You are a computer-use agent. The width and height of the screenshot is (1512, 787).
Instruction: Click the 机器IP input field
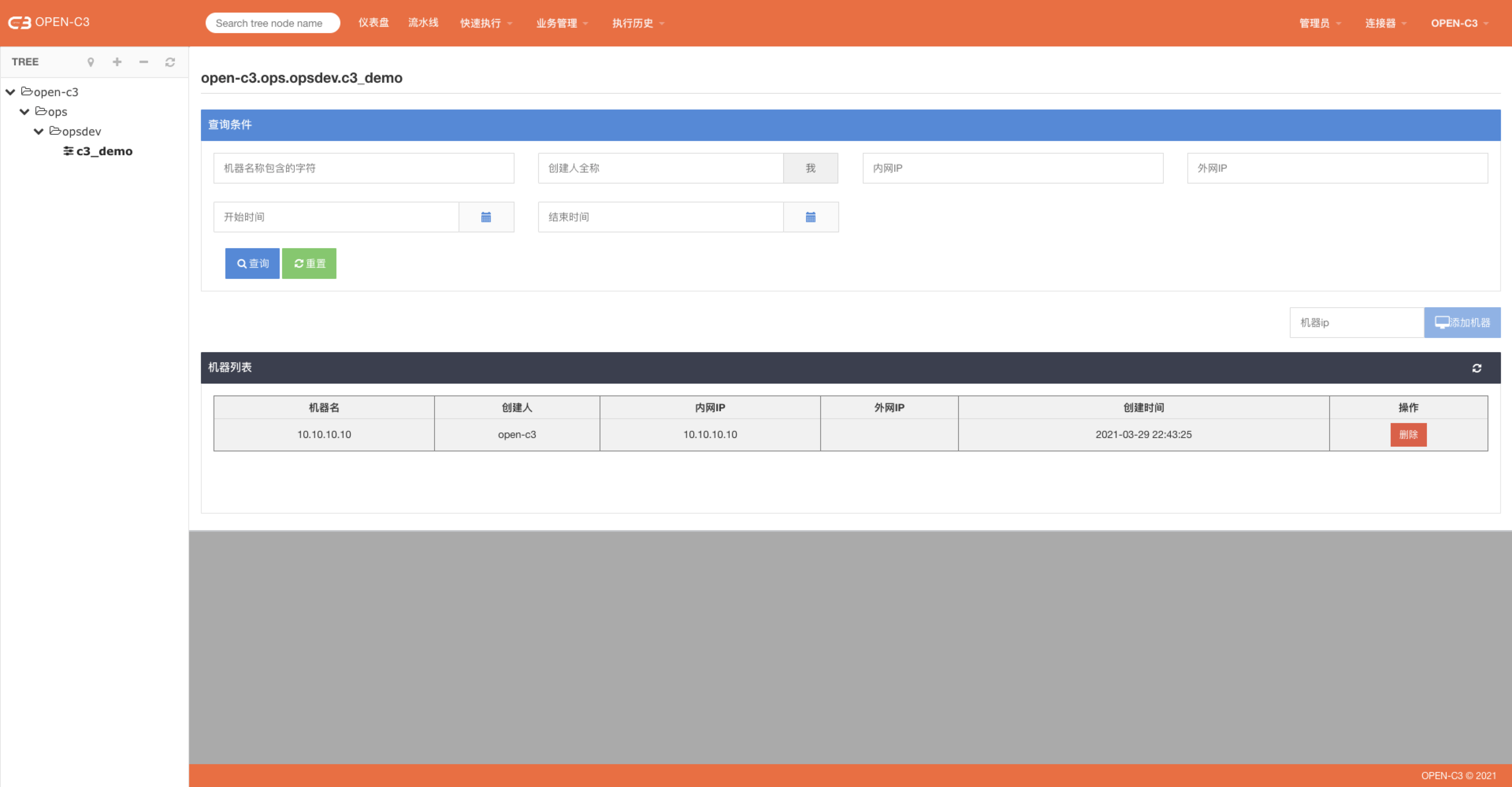(1355, 322)
